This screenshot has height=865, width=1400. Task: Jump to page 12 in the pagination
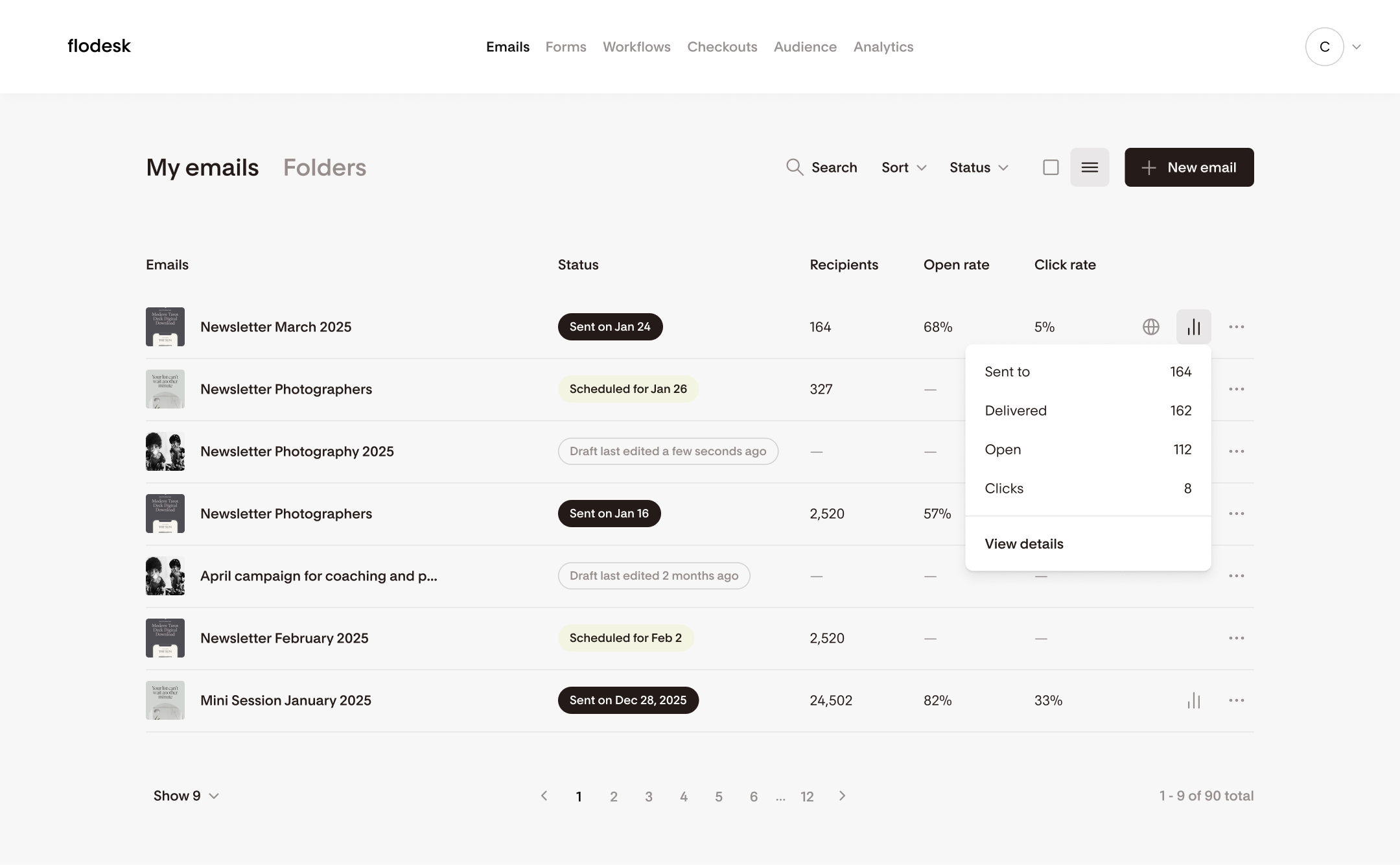click(806, 796)
